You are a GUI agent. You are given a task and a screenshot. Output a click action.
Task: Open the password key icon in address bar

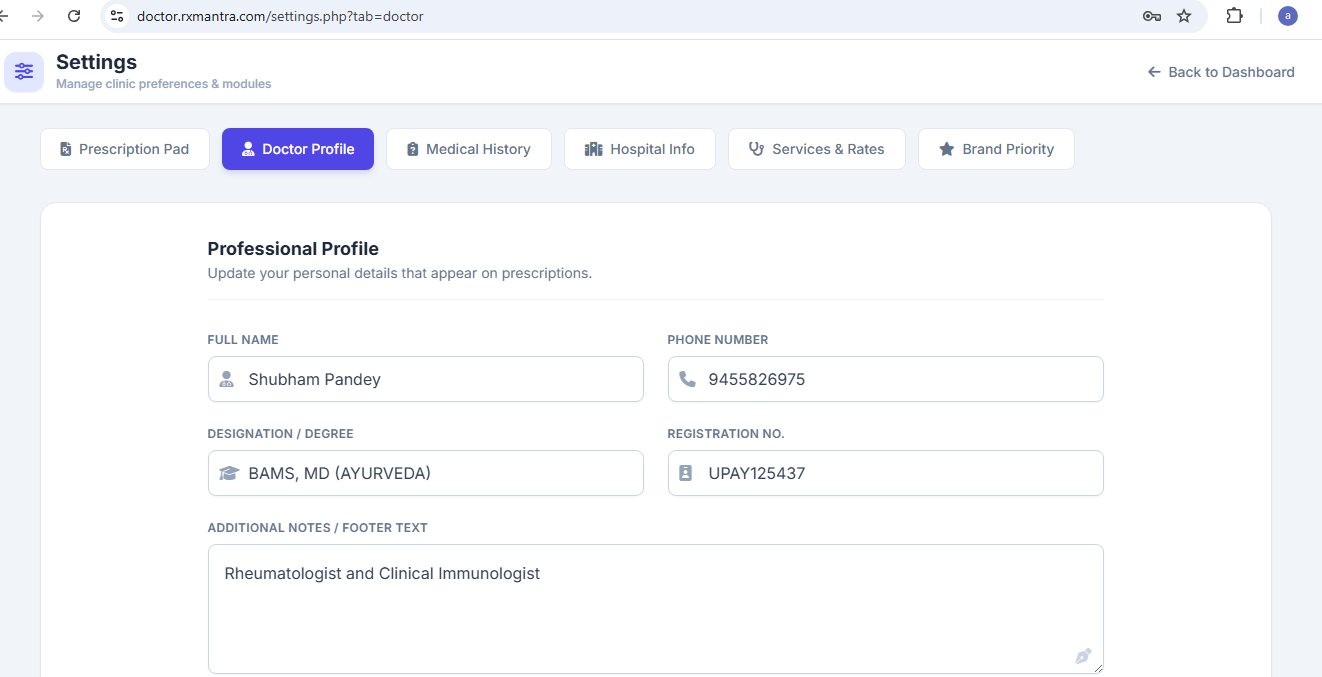click(x=1151, y=16)
